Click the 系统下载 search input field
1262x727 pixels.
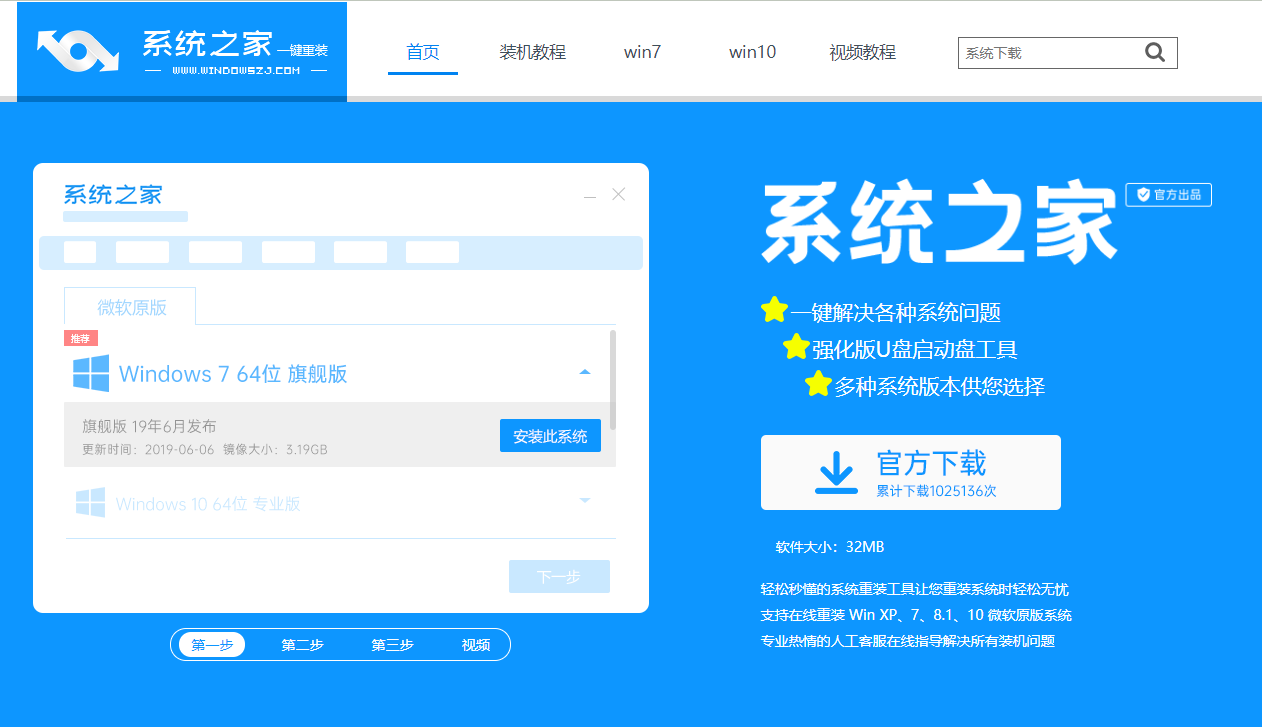pos(1040,52)
